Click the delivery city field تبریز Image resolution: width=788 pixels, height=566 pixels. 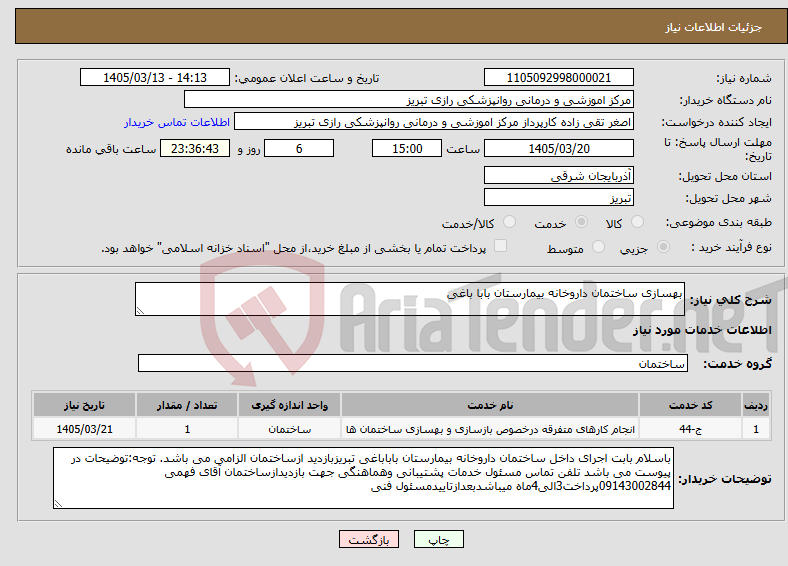coord(559,197)
